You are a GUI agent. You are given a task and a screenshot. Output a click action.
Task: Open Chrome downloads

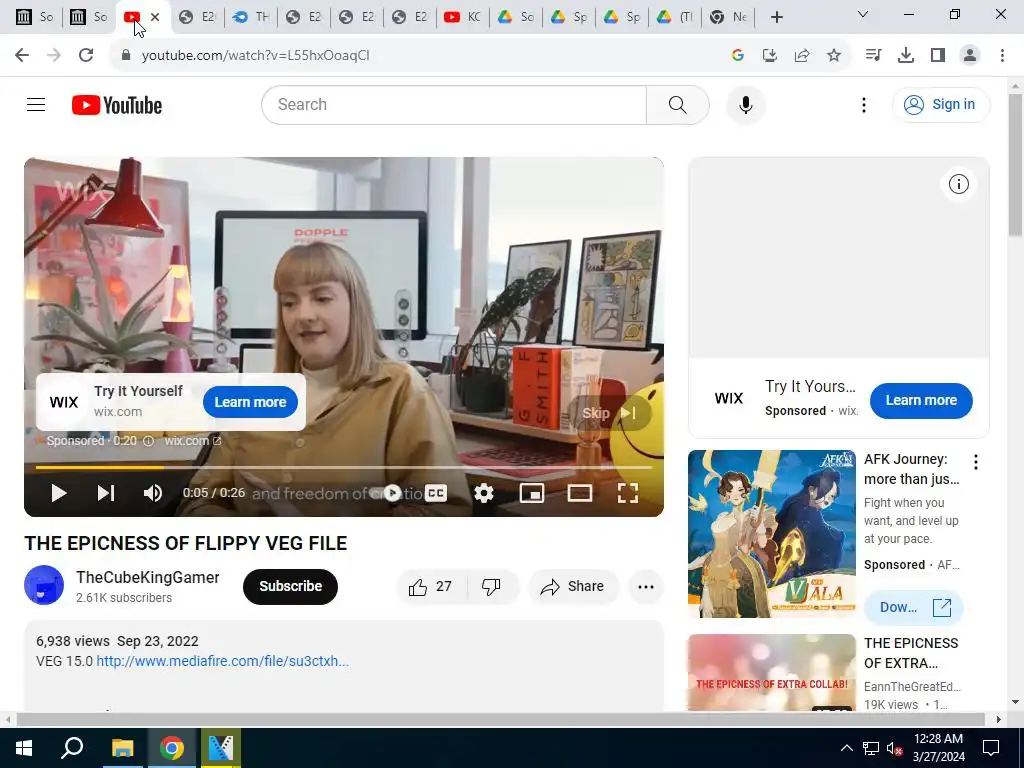coord(905,56)
